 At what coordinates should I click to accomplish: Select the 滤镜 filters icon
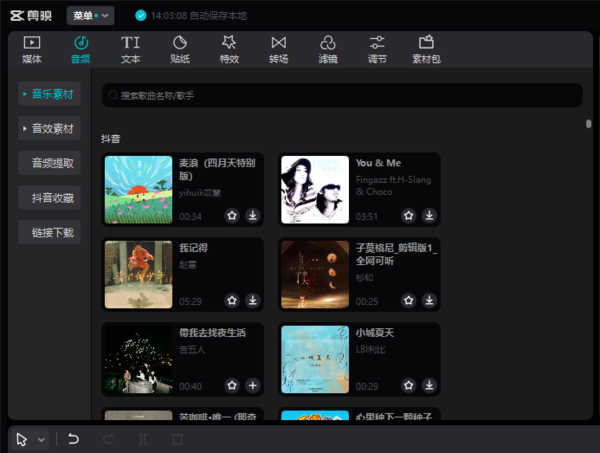click(328, 49)
